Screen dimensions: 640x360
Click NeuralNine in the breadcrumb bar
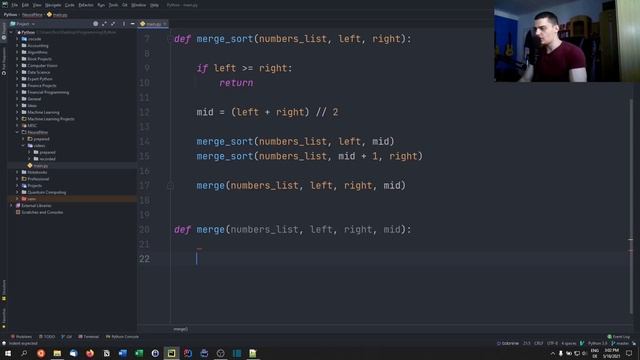click(32, 15)
